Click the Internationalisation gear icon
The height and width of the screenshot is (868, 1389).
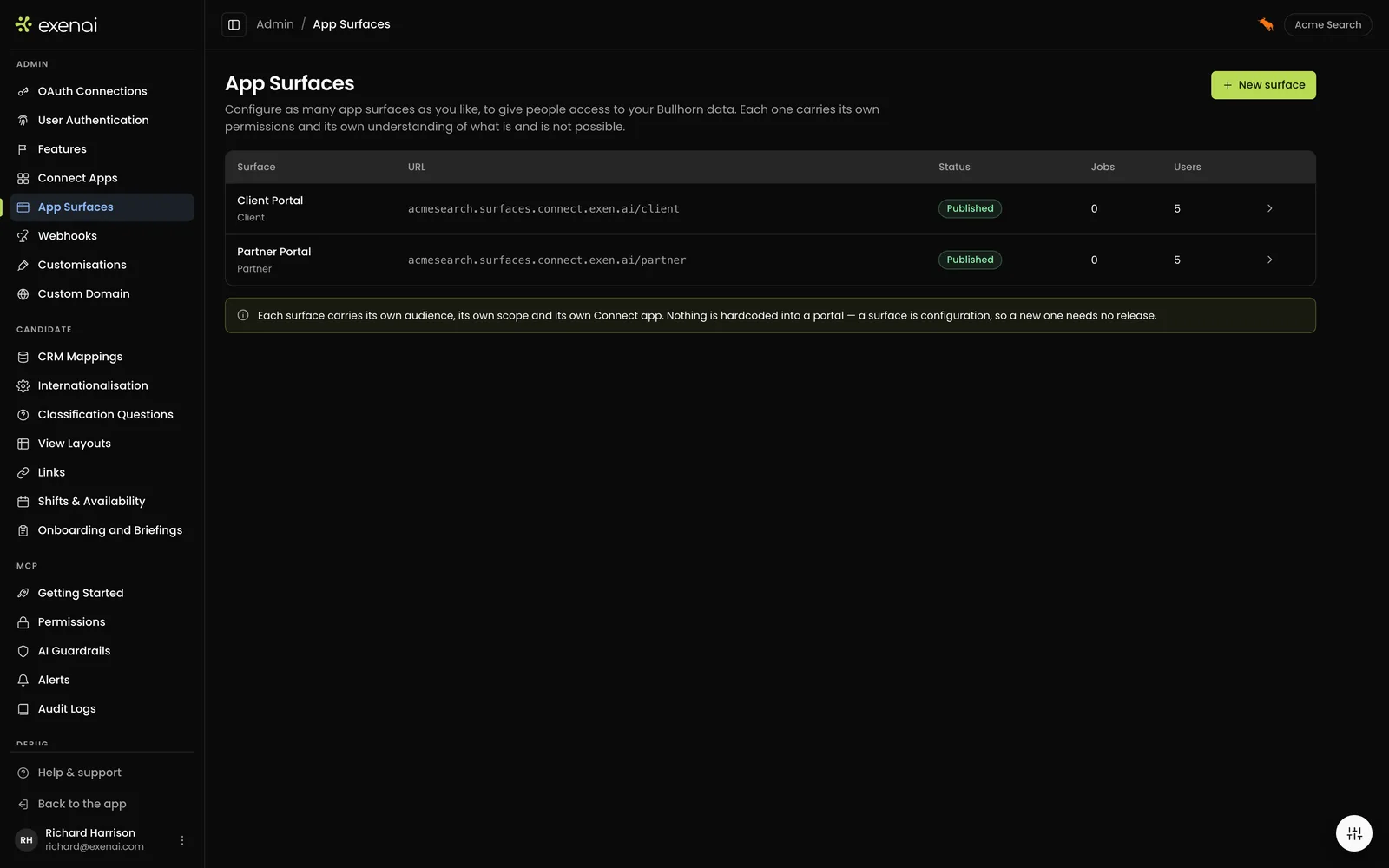click(x=23, y=385)
